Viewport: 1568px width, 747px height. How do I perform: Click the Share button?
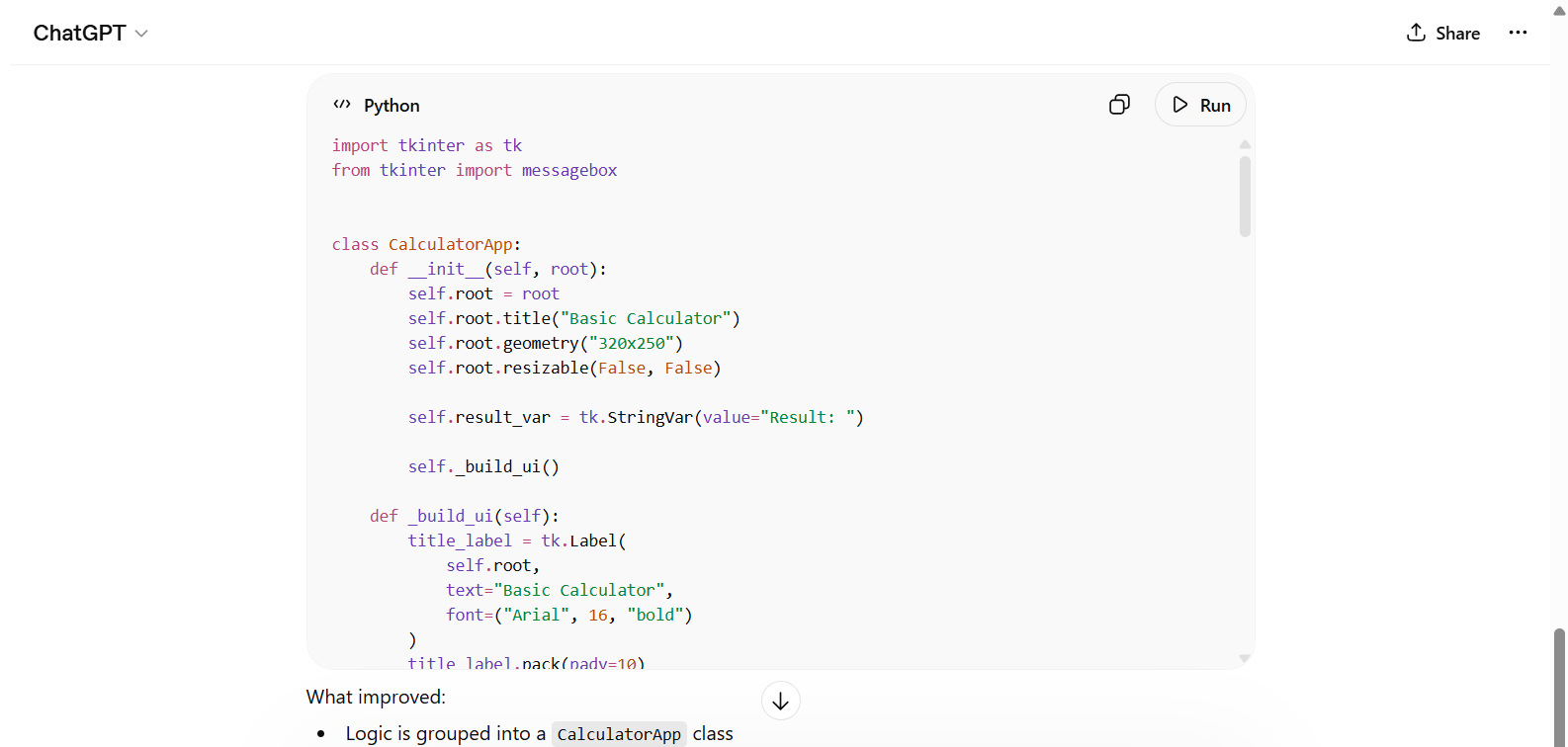(x=1443, y=34)
